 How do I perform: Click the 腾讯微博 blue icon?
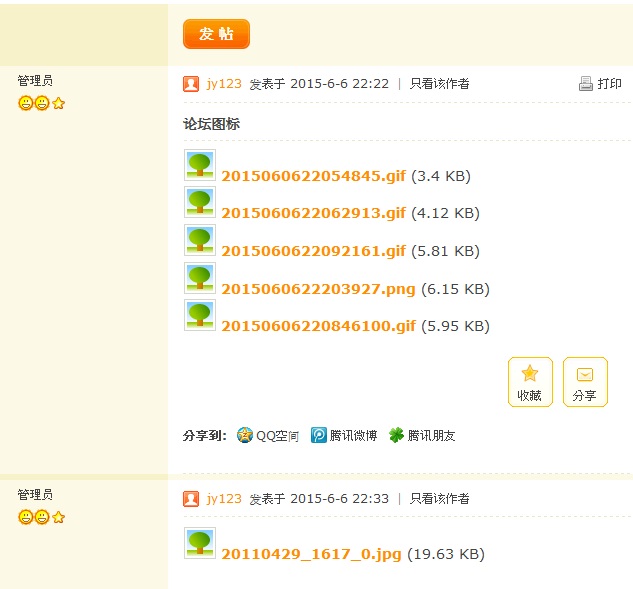(319, 435)
